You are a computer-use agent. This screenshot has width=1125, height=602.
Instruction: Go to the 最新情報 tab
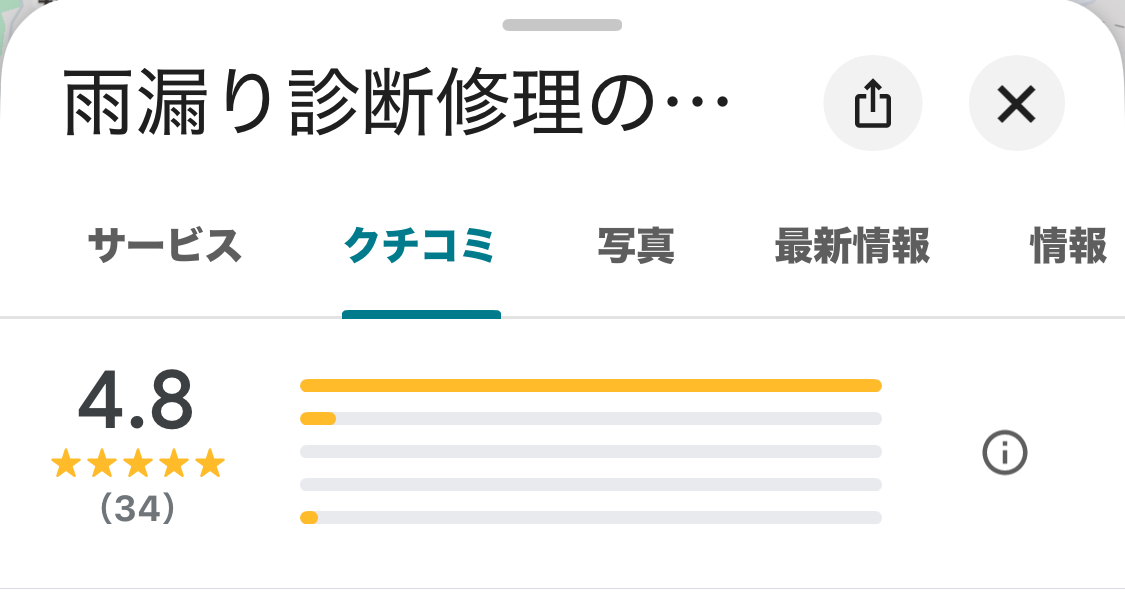pyautogui.click(x=852, y=246)
